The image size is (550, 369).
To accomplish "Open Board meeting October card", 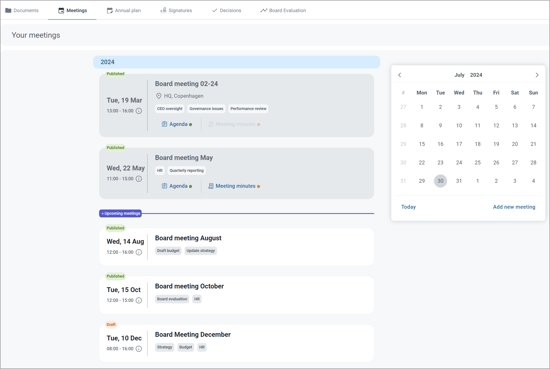I will pos(236,295).
